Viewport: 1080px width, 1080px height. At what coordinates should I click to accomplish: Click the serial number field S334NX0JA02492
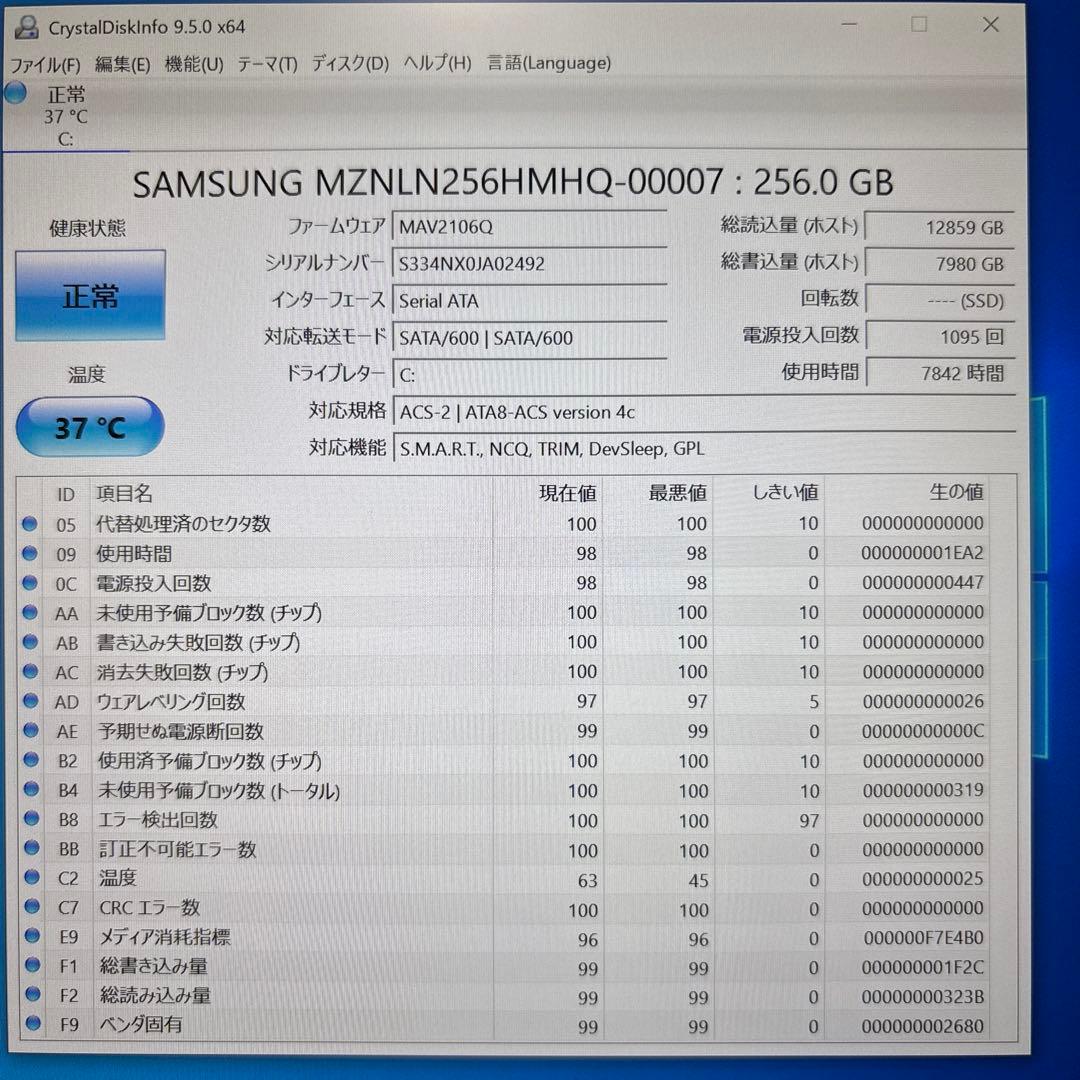(x=530, y=263)
